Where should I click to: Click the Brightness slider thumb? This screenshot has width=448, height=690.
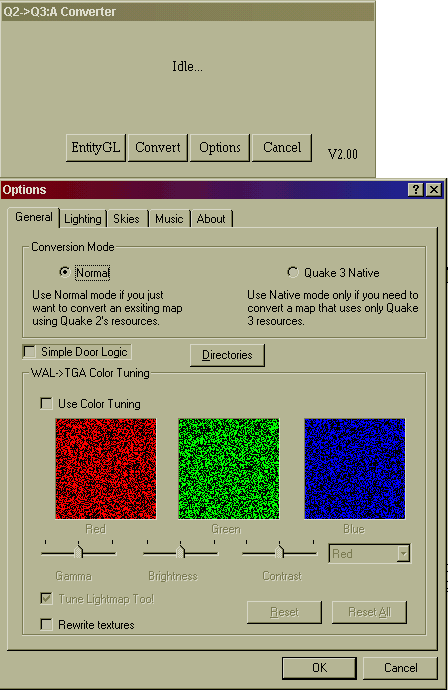[x=181, y=551]
